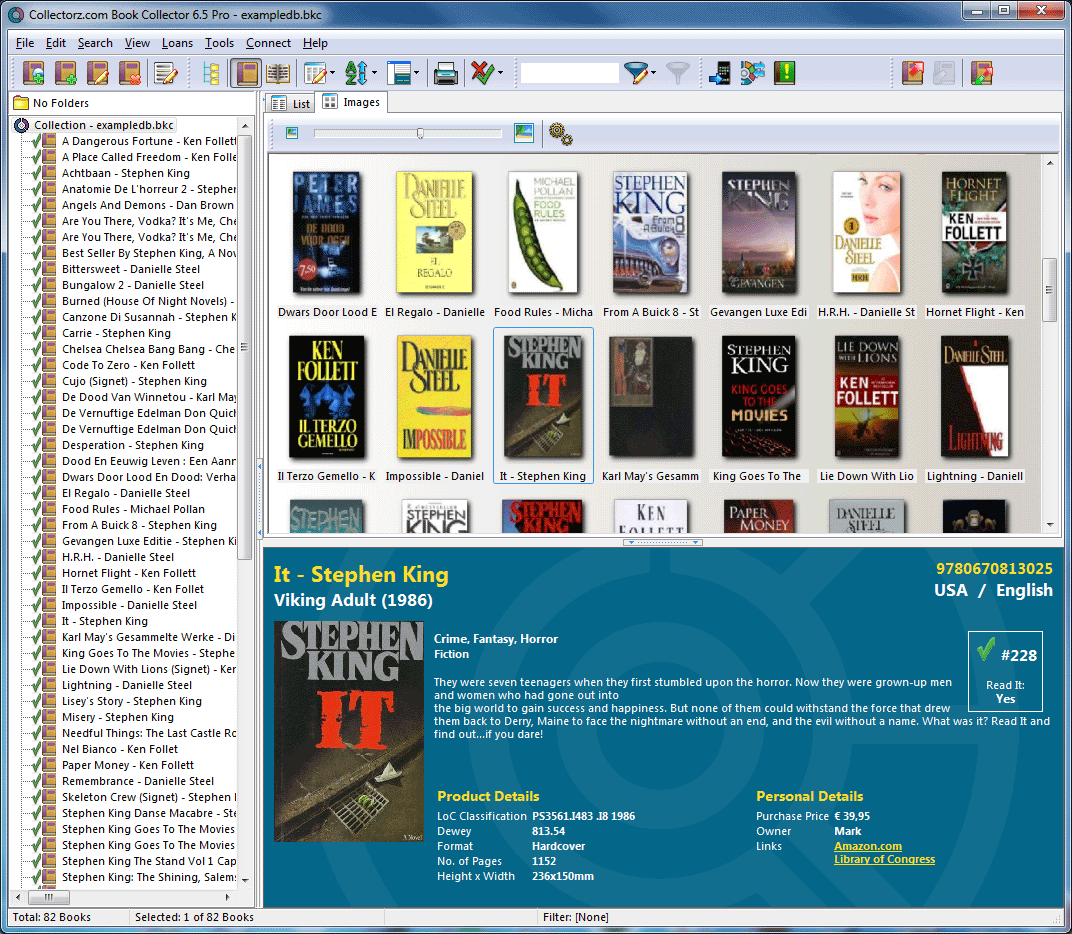Select the Il Terzo Gemello cover thumbnail

coord(327,397)
